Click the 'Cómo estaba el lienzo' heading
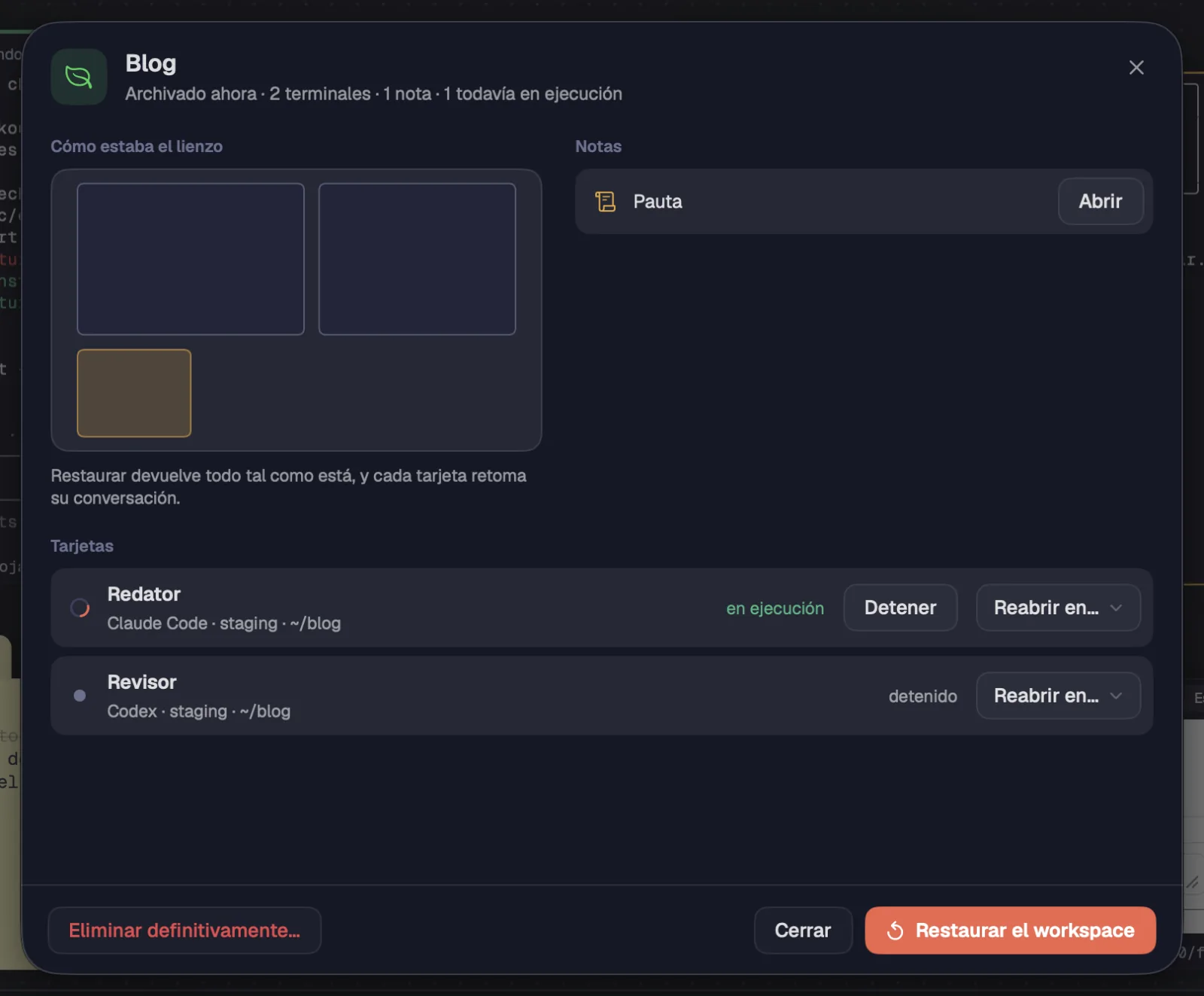The image size is (1204, 996). (136, 146)
